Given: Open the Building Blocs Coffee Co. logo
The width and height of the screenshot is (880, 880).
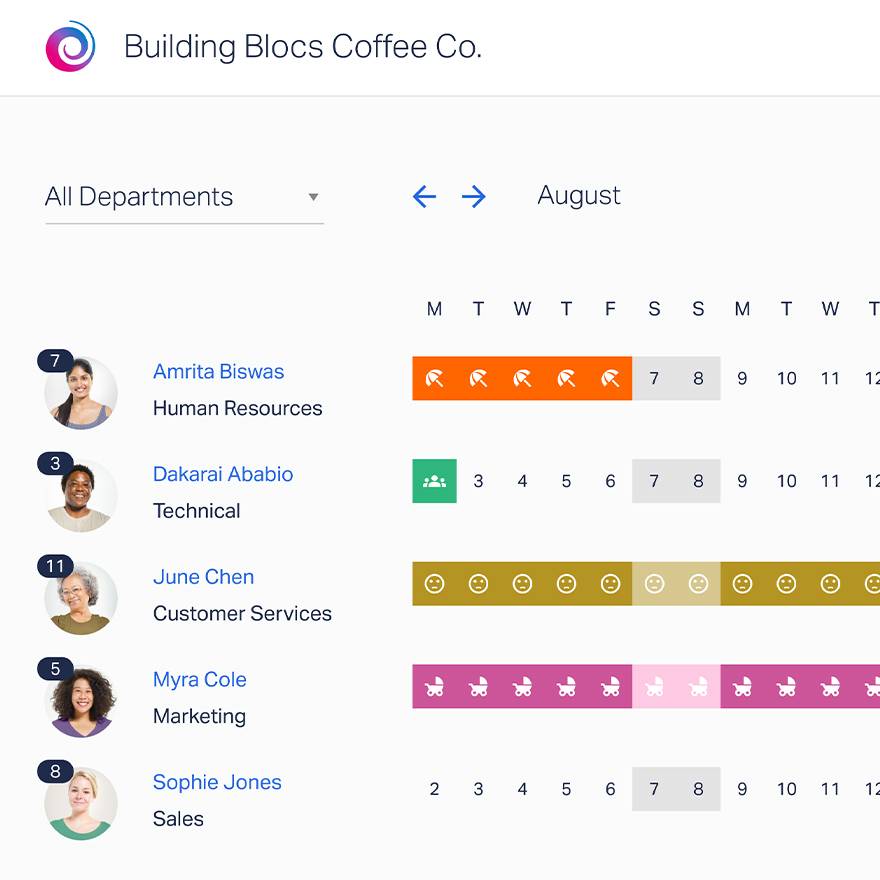Looking at the screenshot, I should pyautogui.click(x=70, y=46).
